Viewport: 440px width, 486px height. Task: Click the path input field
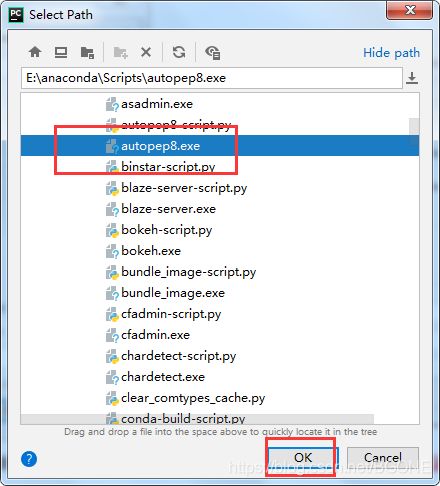pyautogui.click(x=212, y=78)
